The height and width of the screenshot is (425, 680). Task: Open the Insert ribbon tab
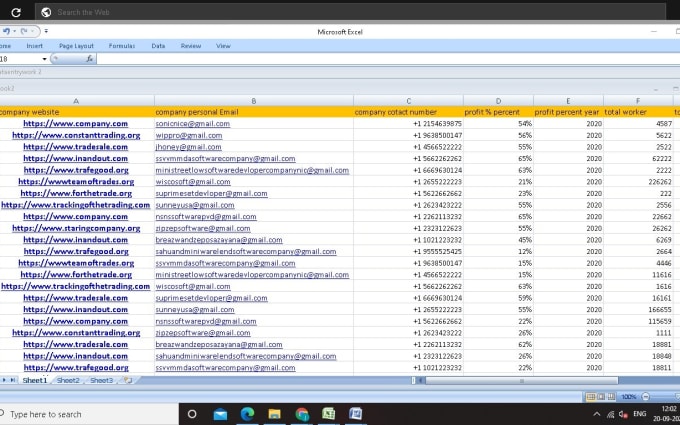tap(34, 46)
